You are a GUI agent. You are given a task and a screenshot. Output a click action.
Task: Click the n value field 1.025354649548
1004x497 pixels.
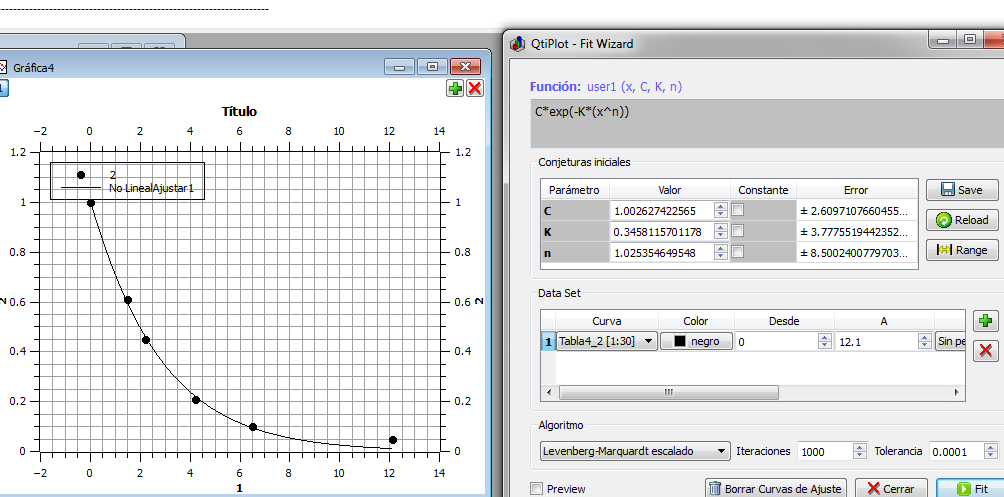pyautogui.click(x=663, y=253)
